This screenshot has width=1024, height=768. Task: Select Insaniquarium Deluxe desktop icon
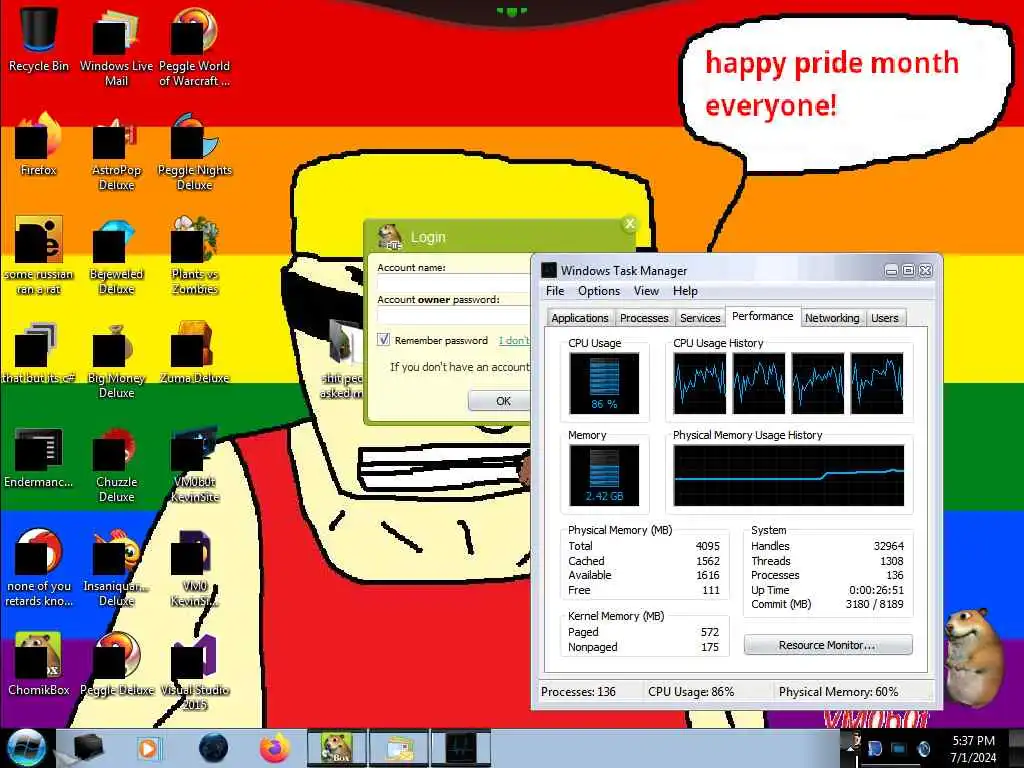pos(116,568)
